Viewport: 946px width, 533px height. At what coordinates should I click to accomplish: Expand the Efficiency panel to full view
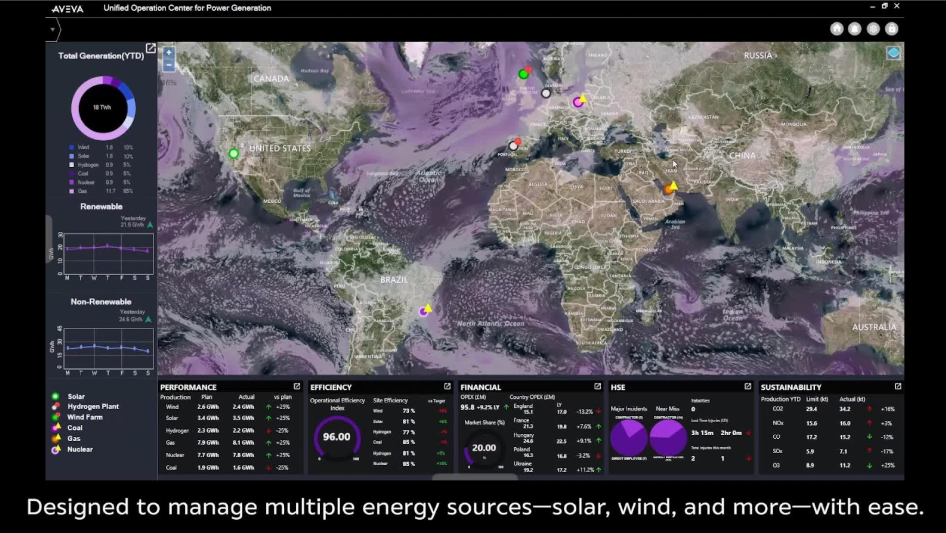pyautogui.click(x=447, y=387)
